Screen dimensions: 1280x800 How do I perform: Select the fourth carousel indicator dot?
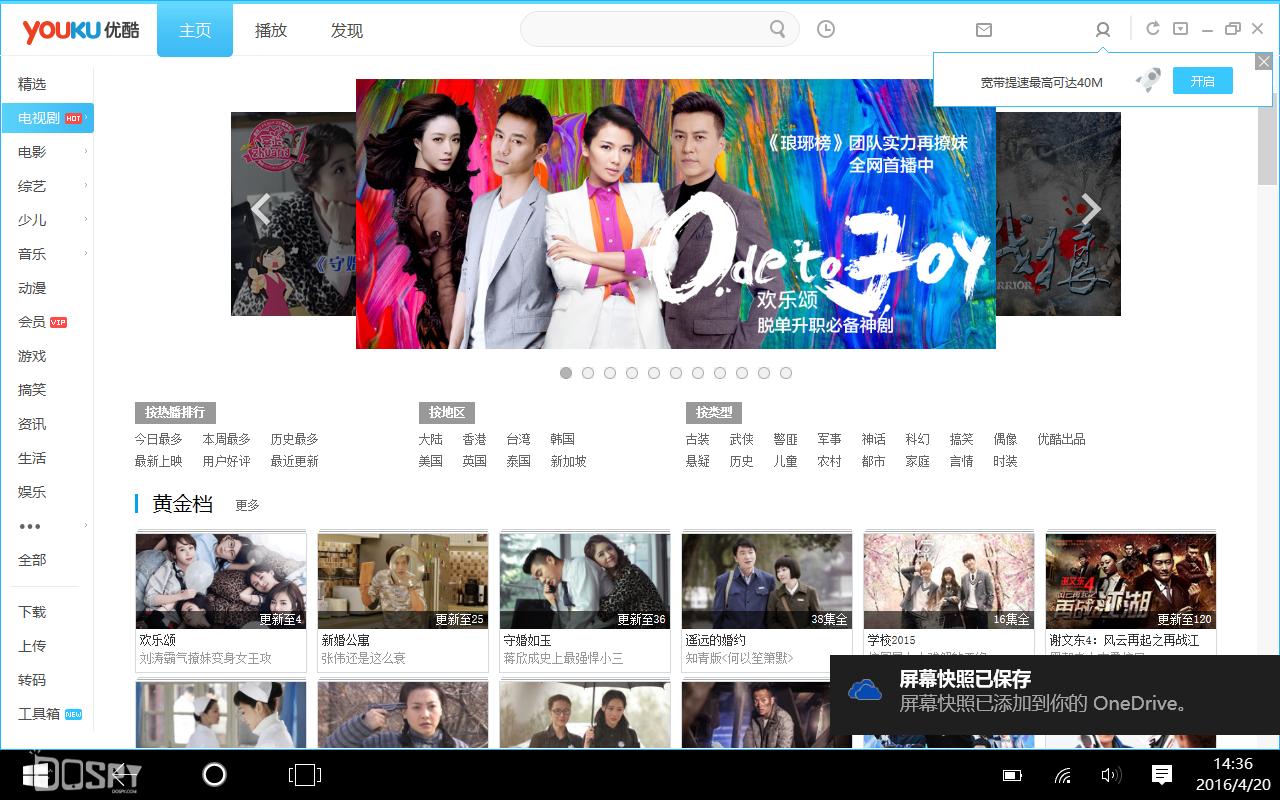coord(632,372)
